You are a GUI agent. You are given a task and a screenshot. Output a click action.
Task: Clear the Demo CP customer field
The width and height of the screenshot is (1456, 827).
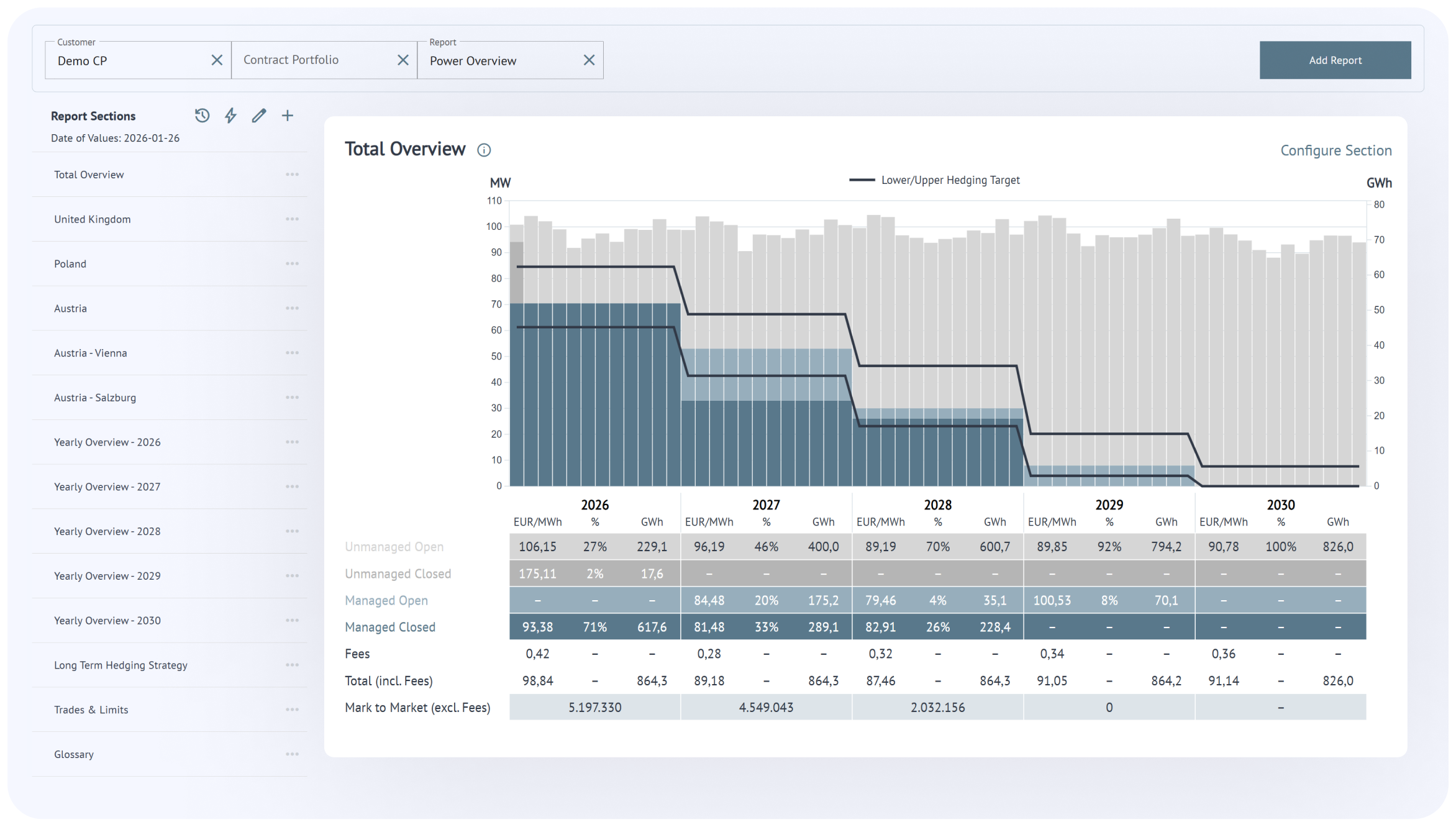click(x=217, y=60)
